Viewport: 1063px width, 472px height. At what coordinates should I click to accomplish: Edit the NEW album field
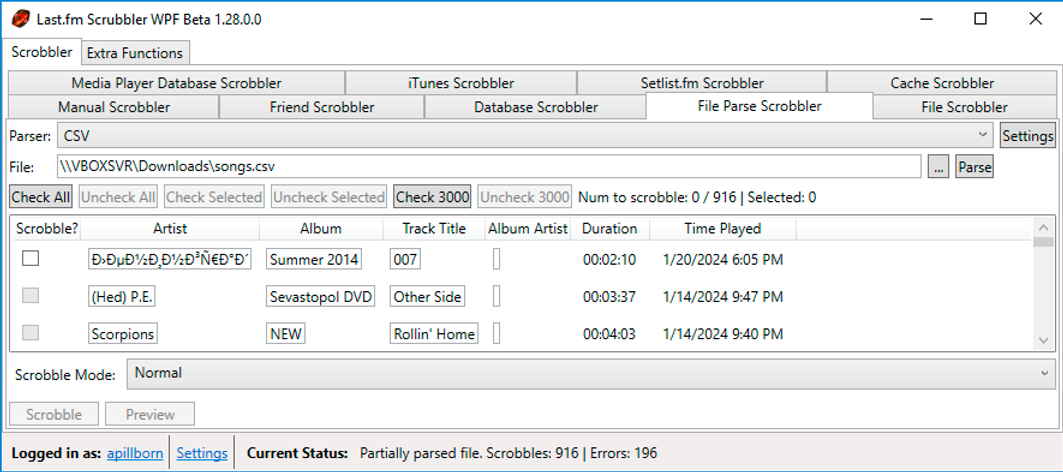click(286, 334)
